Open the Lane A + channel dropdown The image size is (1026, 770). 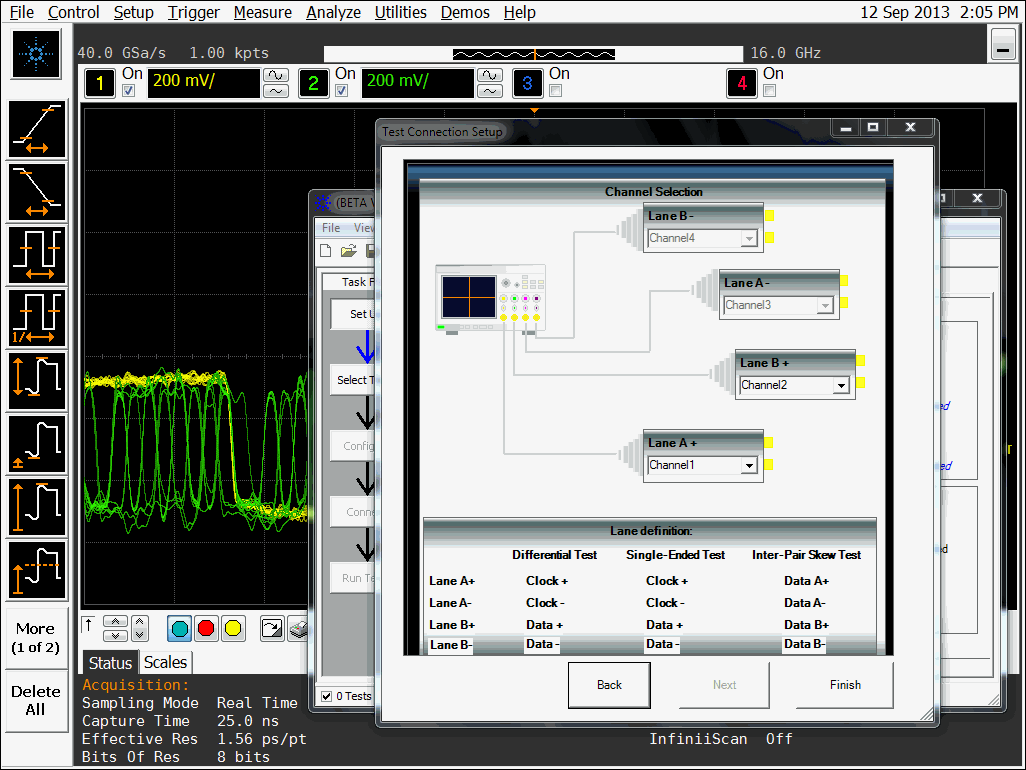pyautogui.click(x=748, y=465)
